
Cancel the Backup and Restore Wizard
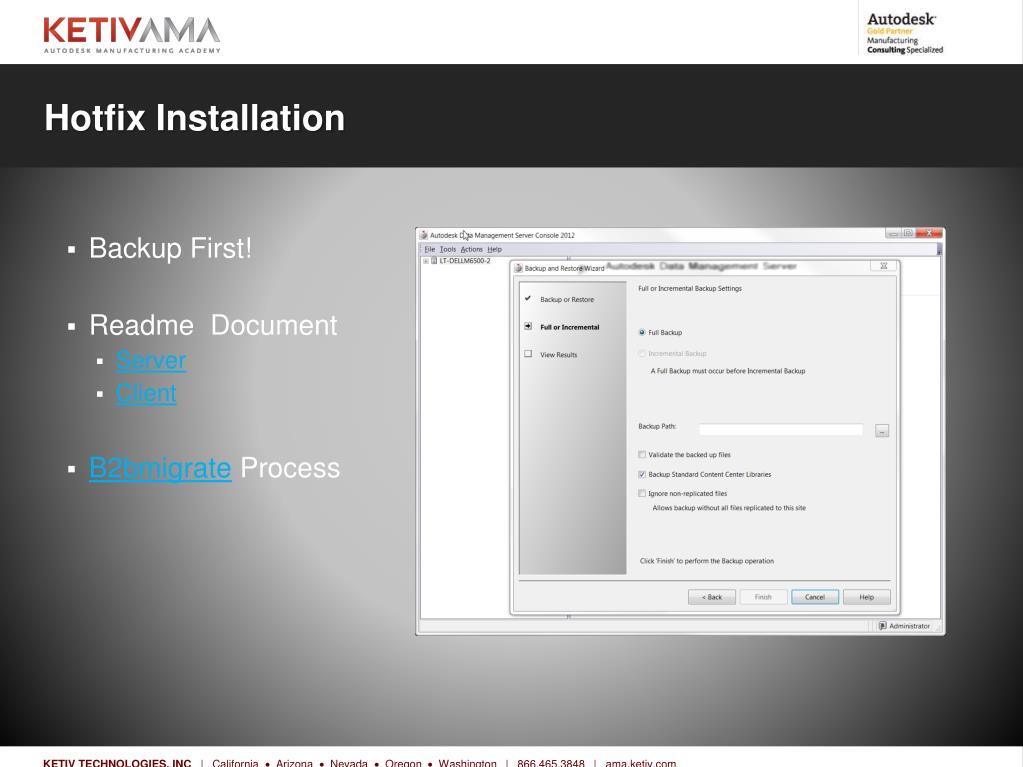coord(815,597)
